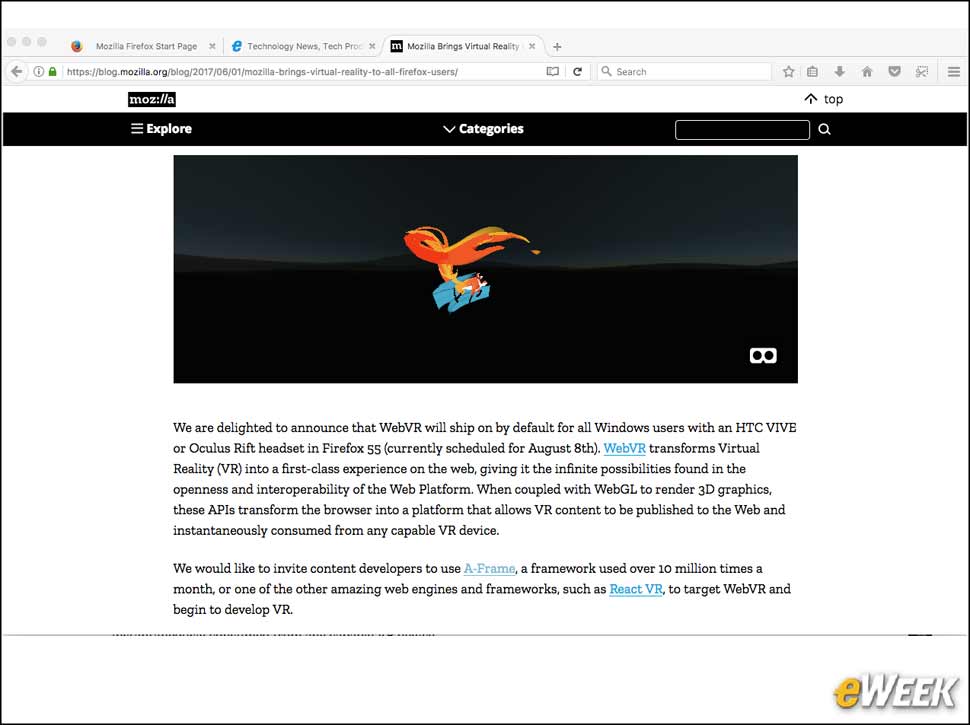
Task: Close the Mozilla Firefox Start Page tab
Action: click(x=212, y=46)
